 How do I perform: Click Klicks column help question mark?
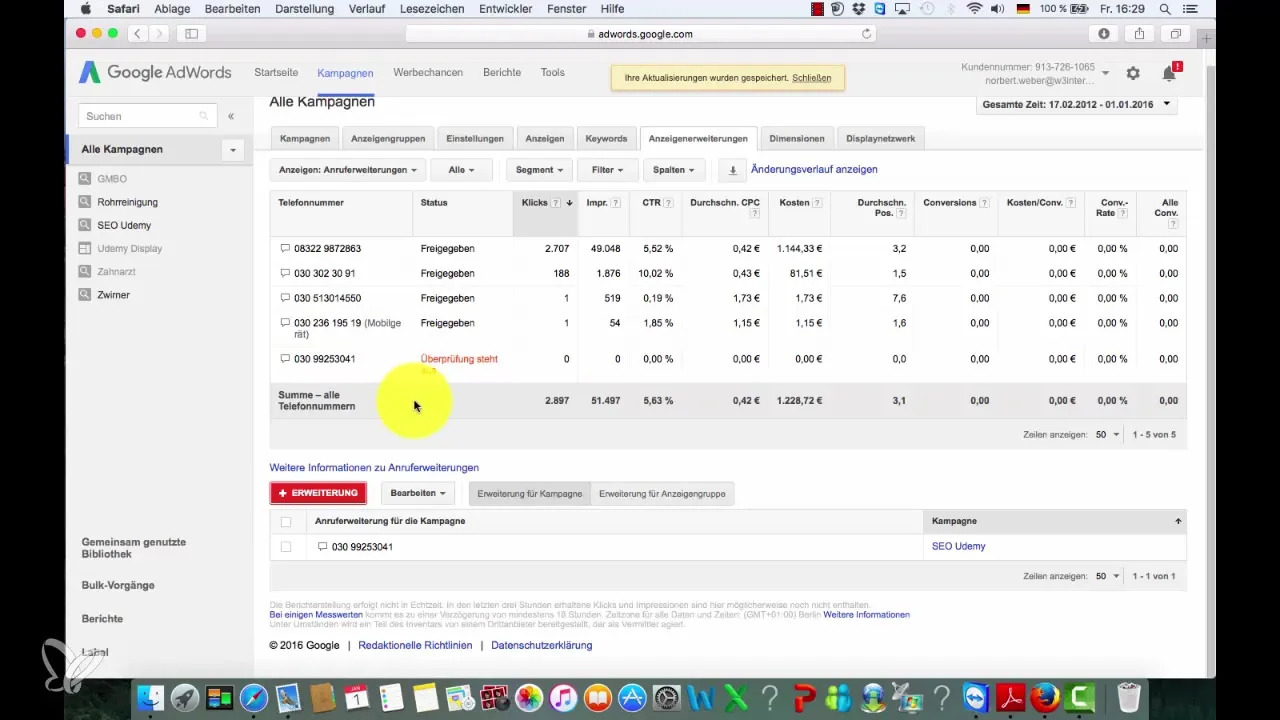pyautogui.click(x=556, y=203)
